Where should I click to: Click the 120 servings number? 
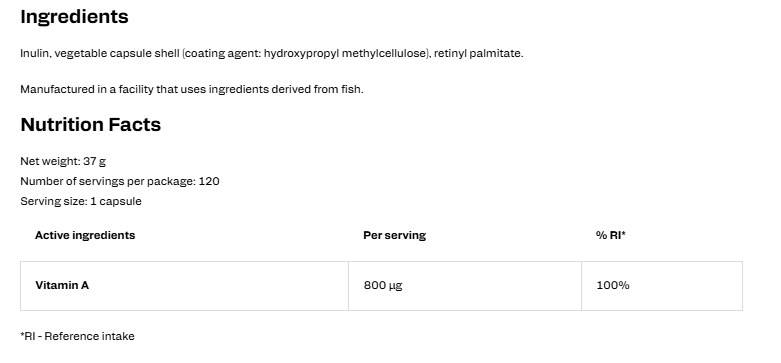pyautogui.click(x=209, y=181)
